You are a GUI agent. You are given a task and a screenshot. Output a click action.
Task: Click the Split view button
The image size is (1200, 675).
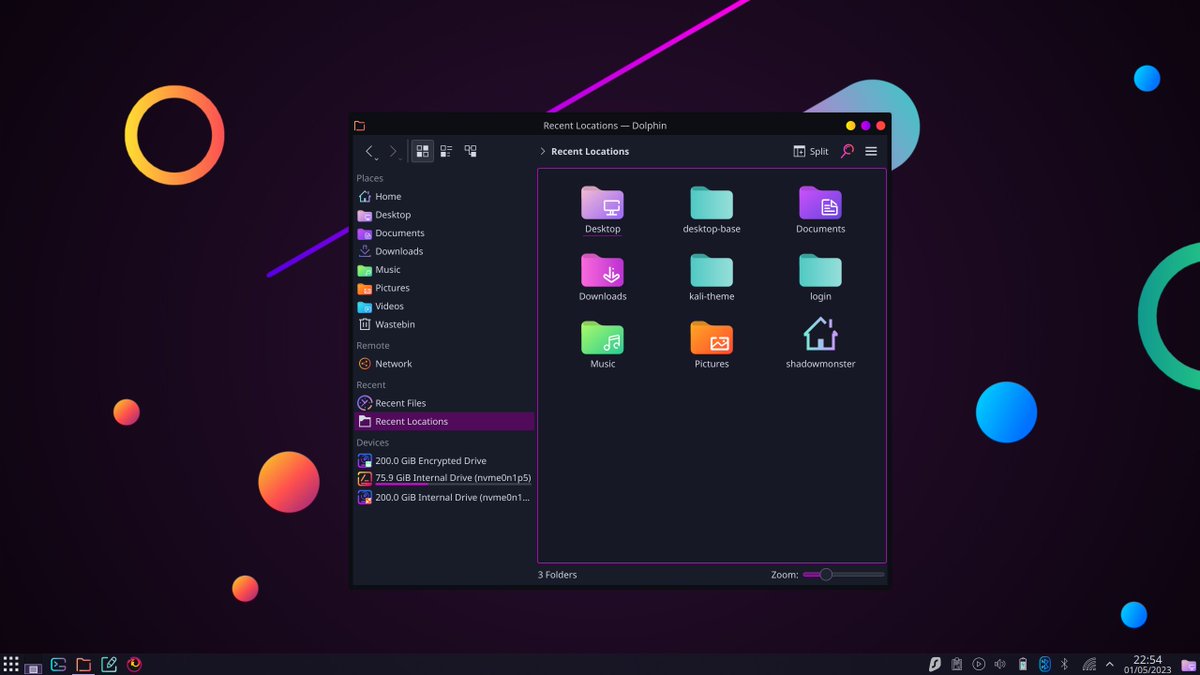tap(811, 151)
